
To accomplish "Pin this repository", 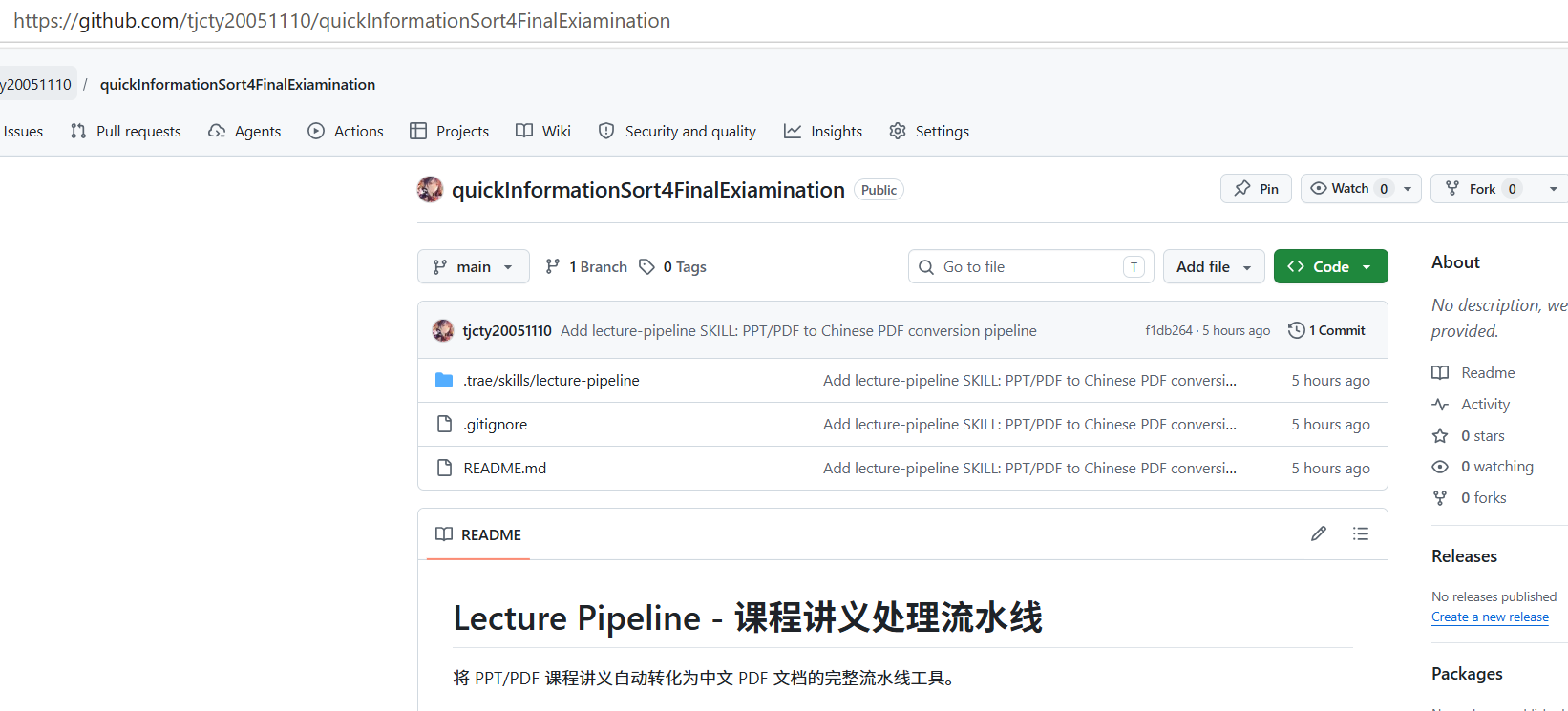I will (1256, 188).
